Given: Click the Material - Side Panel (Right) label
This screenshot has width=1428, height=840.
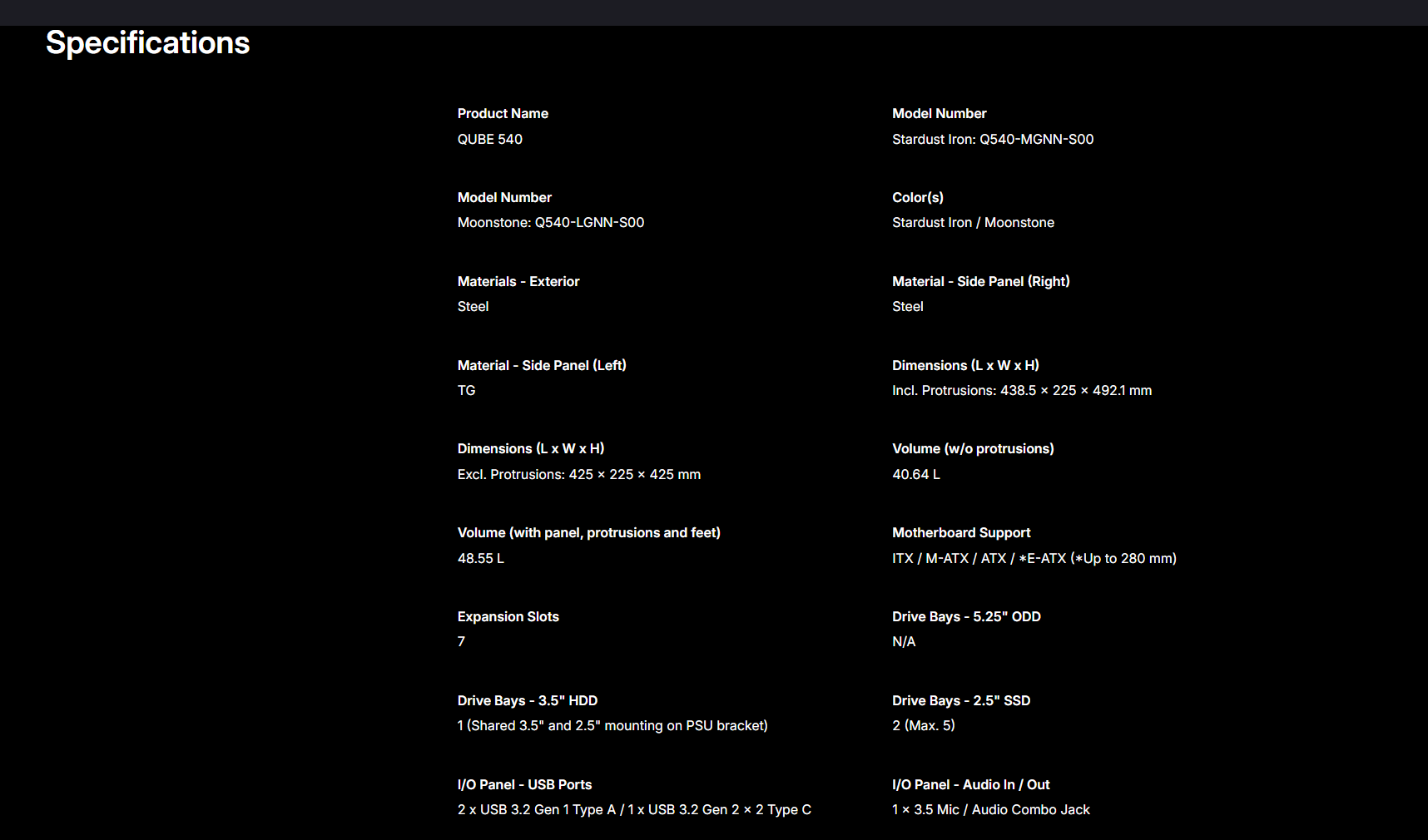Looking at the screenshot, I should pyautogui.click(x=981, y=281).
